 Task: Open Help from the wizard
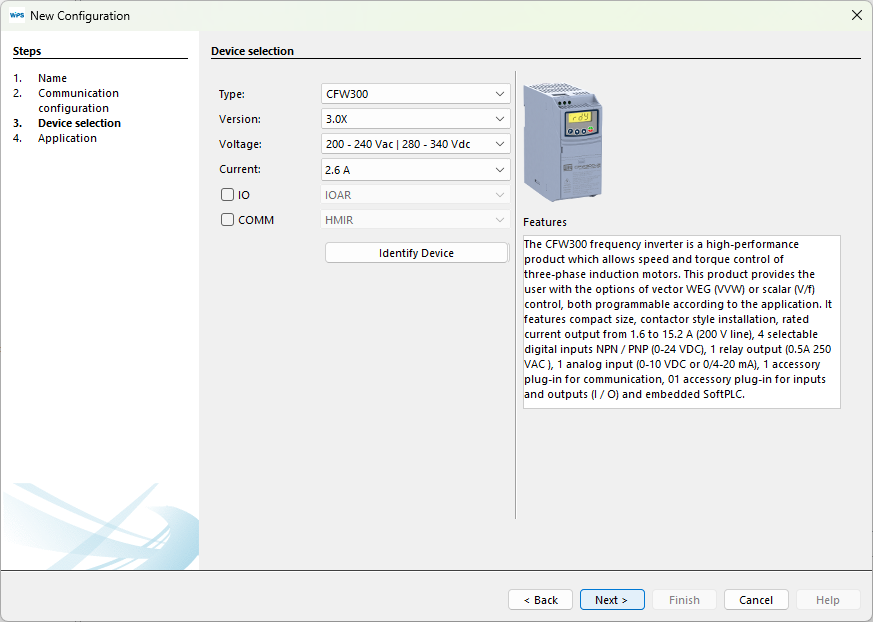click(x=828, y=600)
